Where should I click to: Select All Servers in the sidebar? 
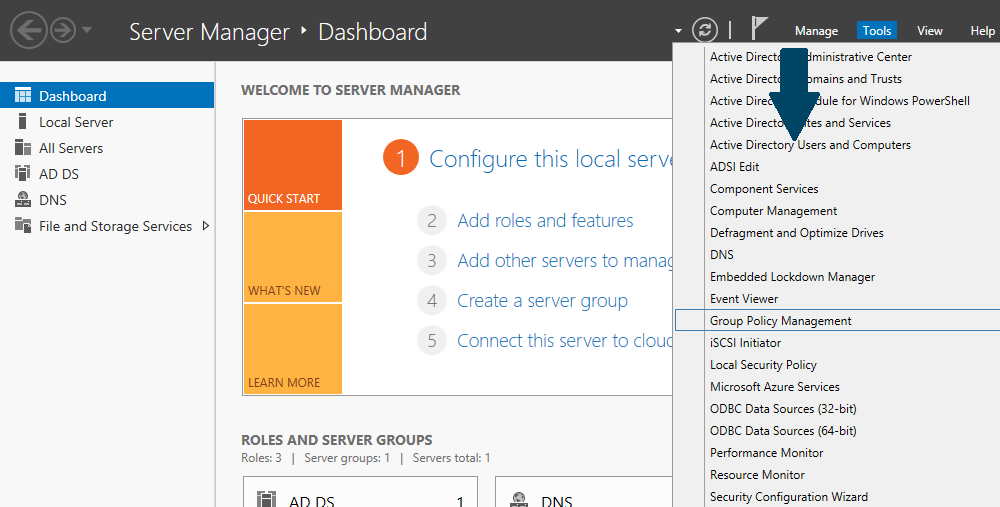coord(71,148)
